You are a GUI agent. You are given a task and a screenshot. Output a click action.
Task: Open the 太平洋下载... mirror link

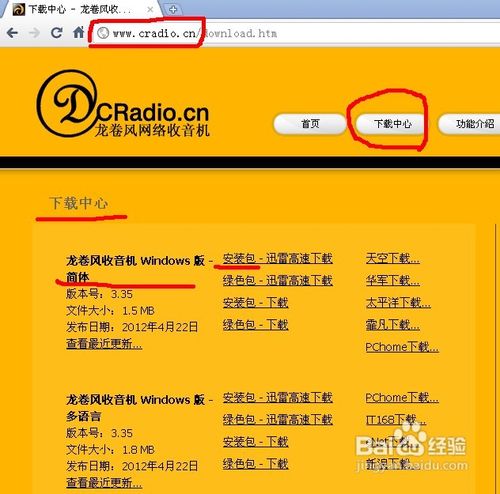pyautogui.click(x=398, y=303)
